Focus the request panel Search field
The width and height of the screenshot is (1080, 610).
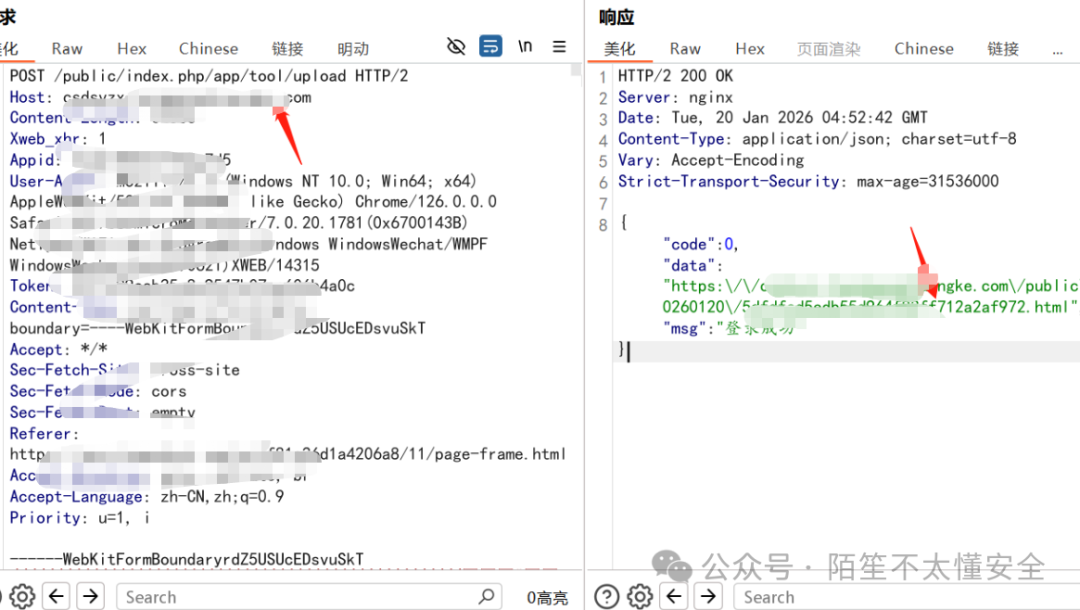pyautogui.click(x=309, y=597)
